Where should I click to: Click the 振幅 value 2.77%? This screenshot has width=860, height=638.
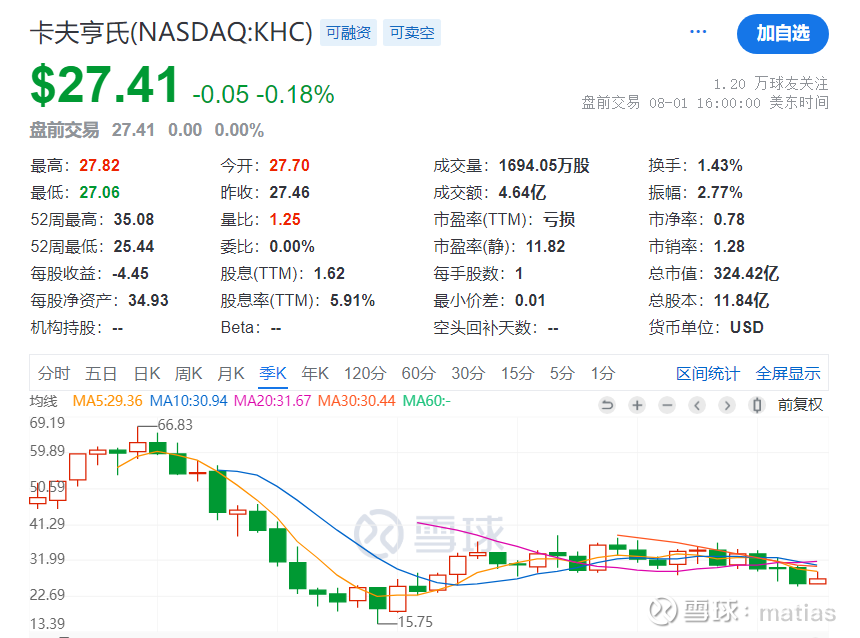(720, 193)
